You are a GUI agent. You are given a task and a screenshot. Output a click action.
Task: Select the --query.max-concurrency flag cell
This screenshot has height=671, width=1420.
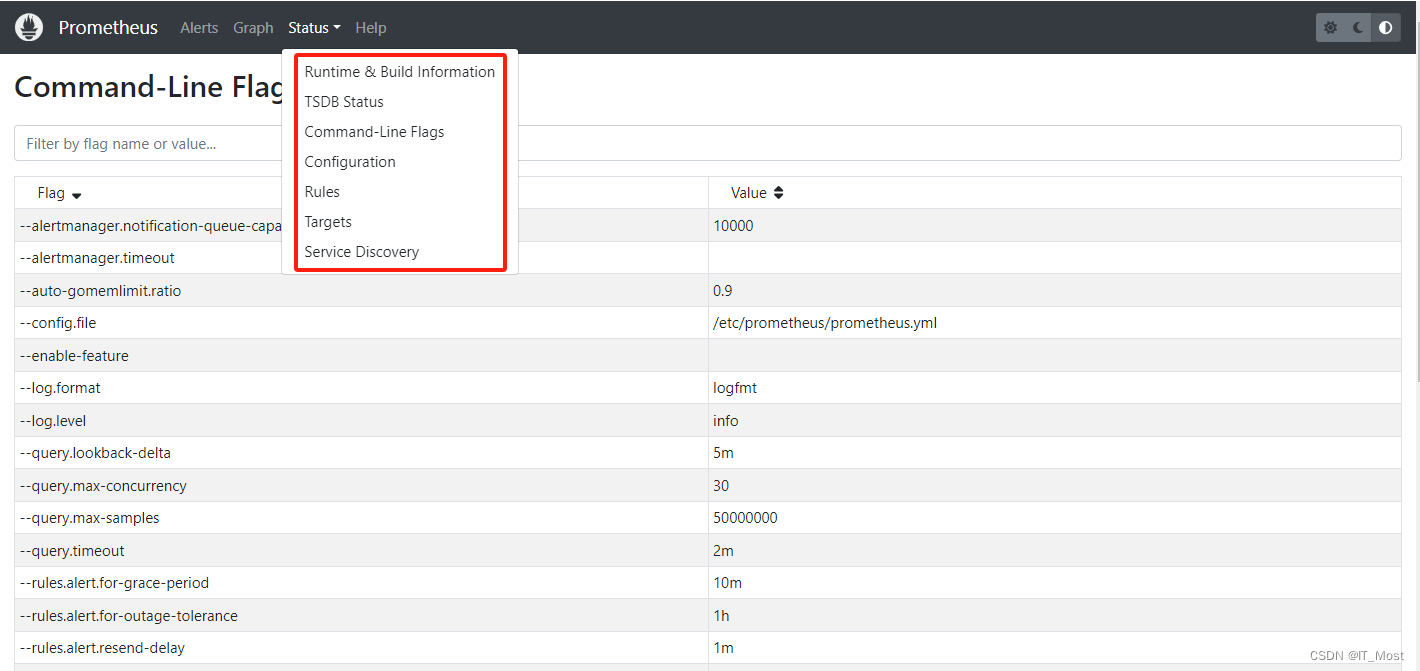(x=361, y=486)
